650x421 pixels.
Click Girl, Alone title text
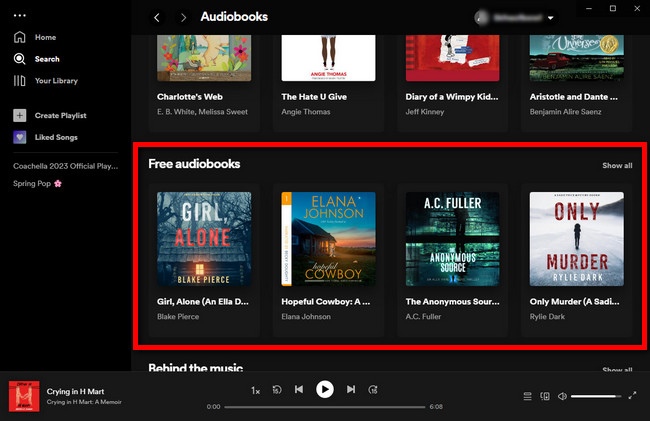point(203,302)
